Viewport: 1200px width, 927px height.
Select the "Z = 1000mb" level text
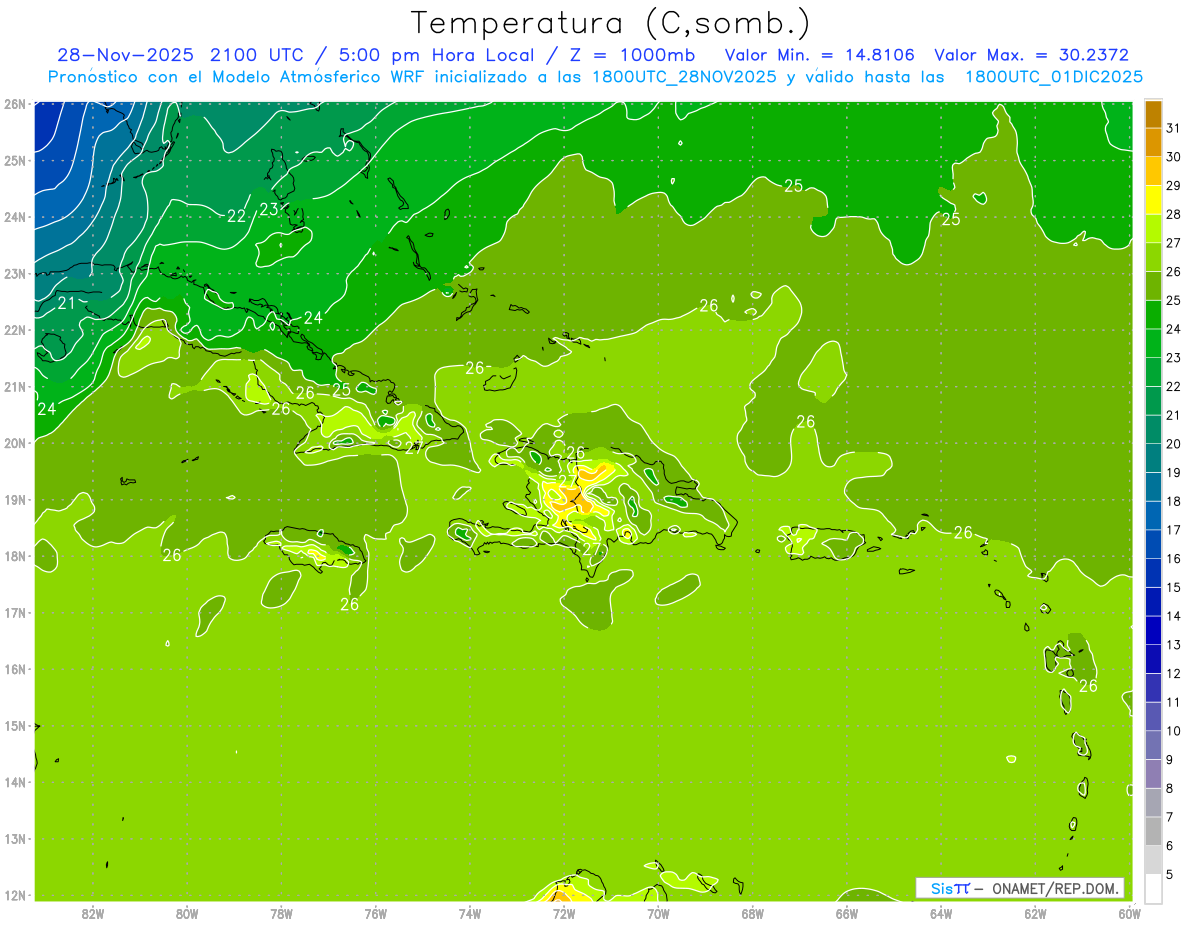(x=632, y=55)
